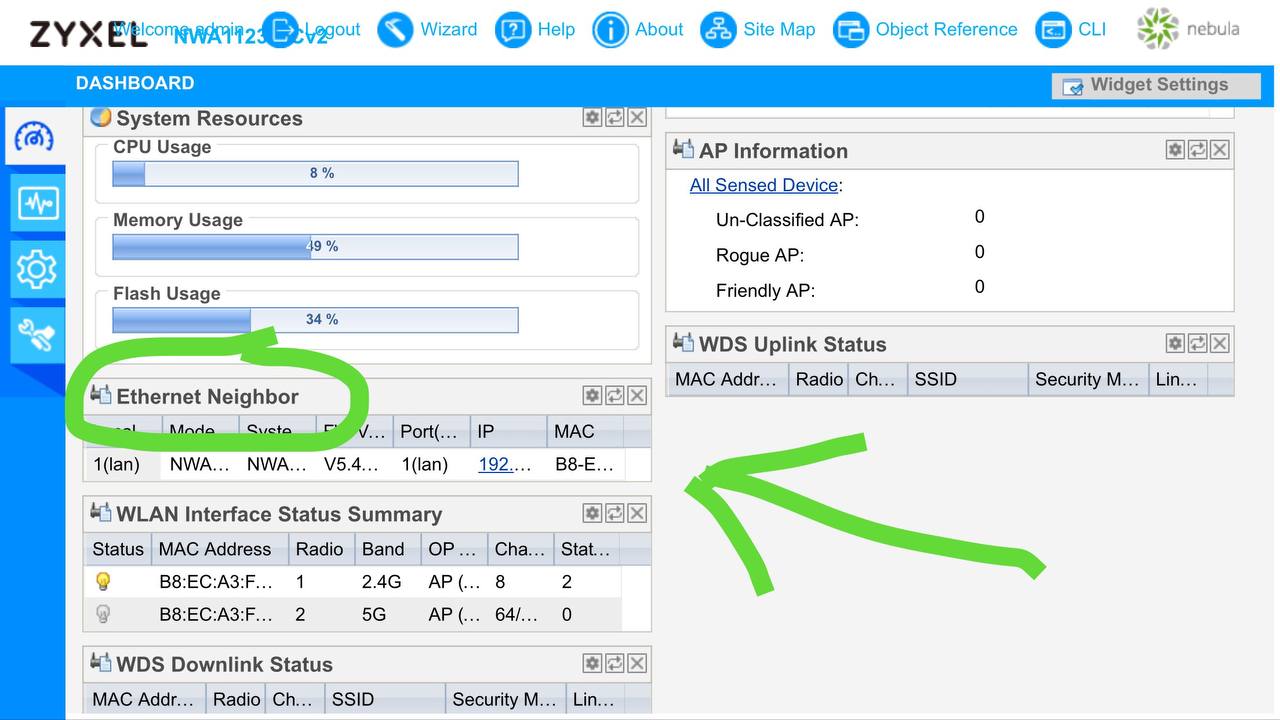
Task: Open WLAN Interface Status Summary settings gear
Action: tap(593, 513)
